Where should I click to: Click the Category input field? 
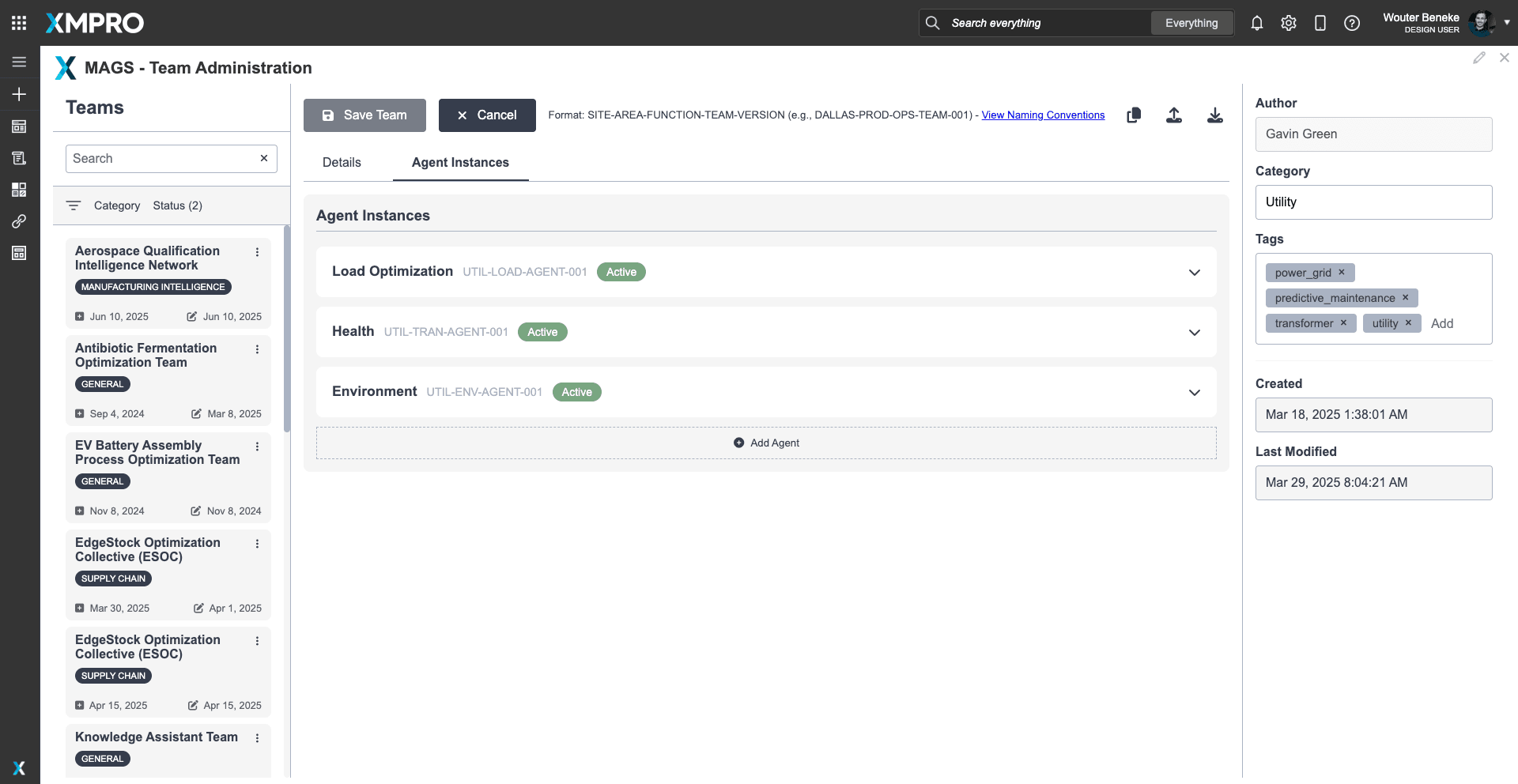[x=1373, y=202]
